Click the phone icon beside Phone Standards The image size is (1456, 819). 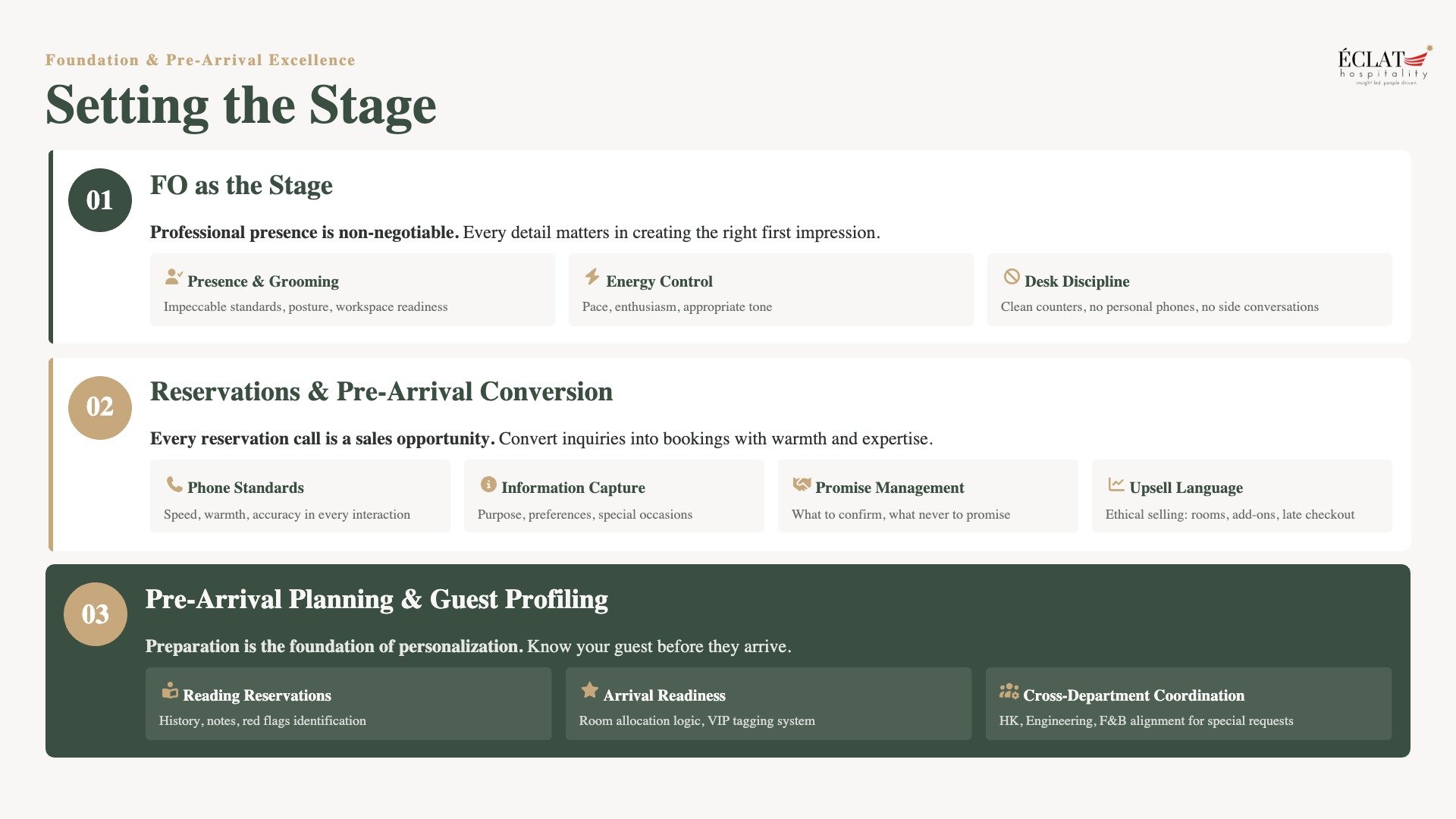[x=174, y=484]
